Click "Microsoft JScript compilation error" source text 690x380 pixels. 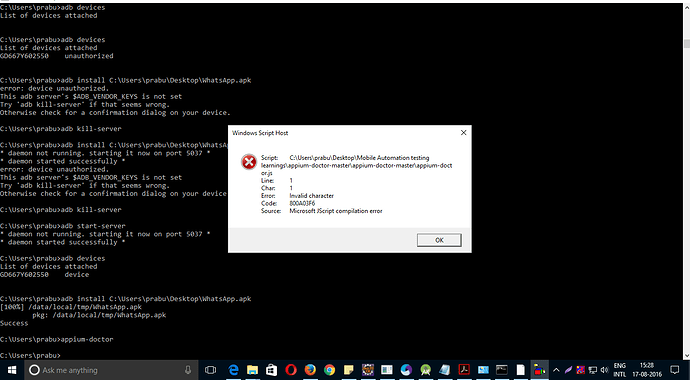(x=336, y=211)
